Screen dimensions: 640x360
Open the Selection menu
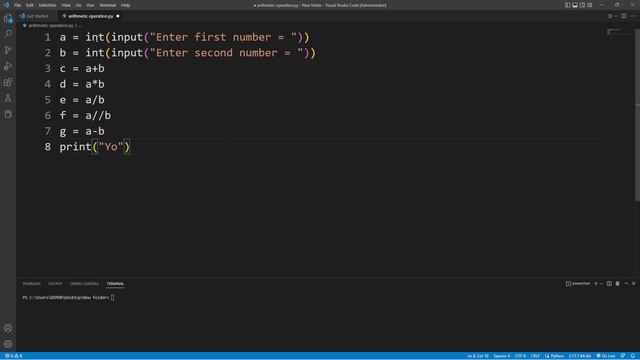point(47,5)
